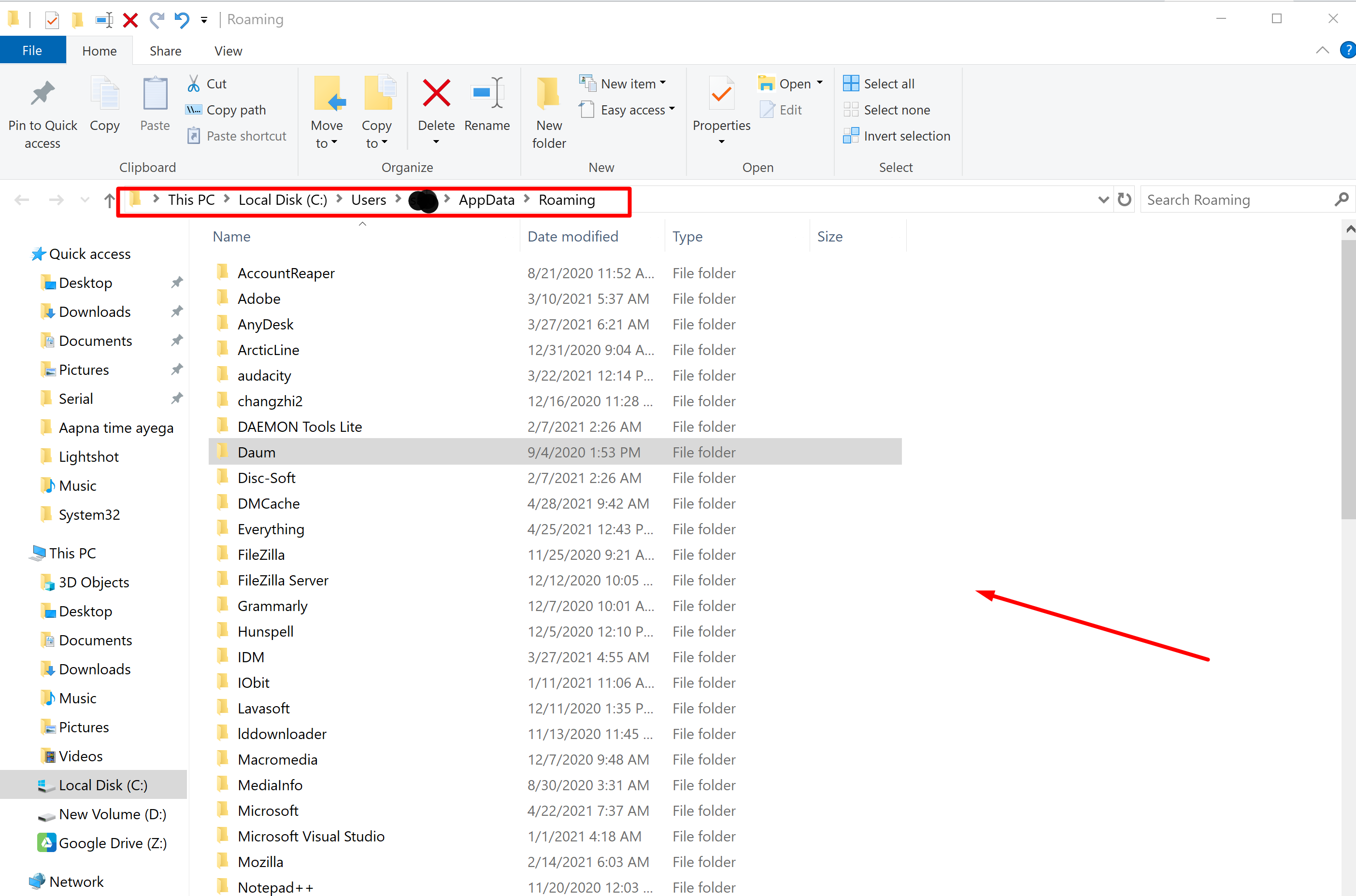Click the Refresh icon beside the address bar

(x=1124, y=199)
